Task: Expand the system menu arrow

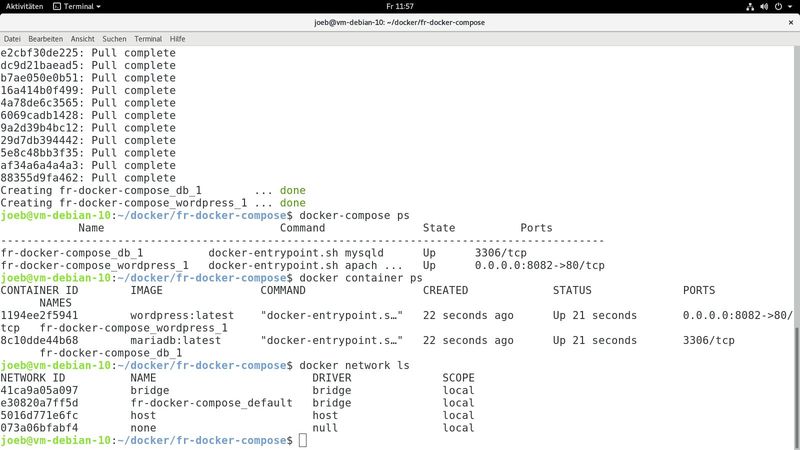Action: 790,7
